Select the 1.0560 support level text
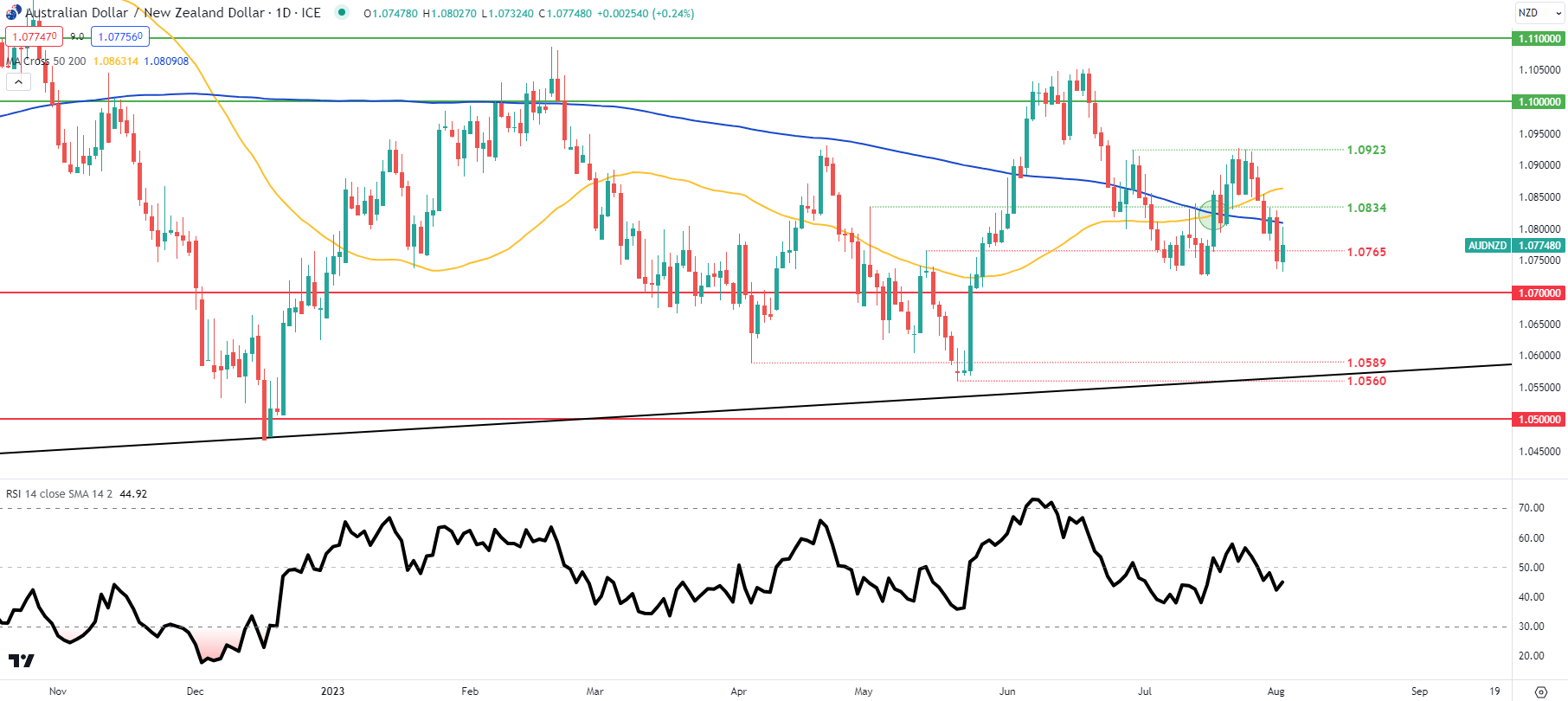1568x701 pixels. (x=1366, y=381)
